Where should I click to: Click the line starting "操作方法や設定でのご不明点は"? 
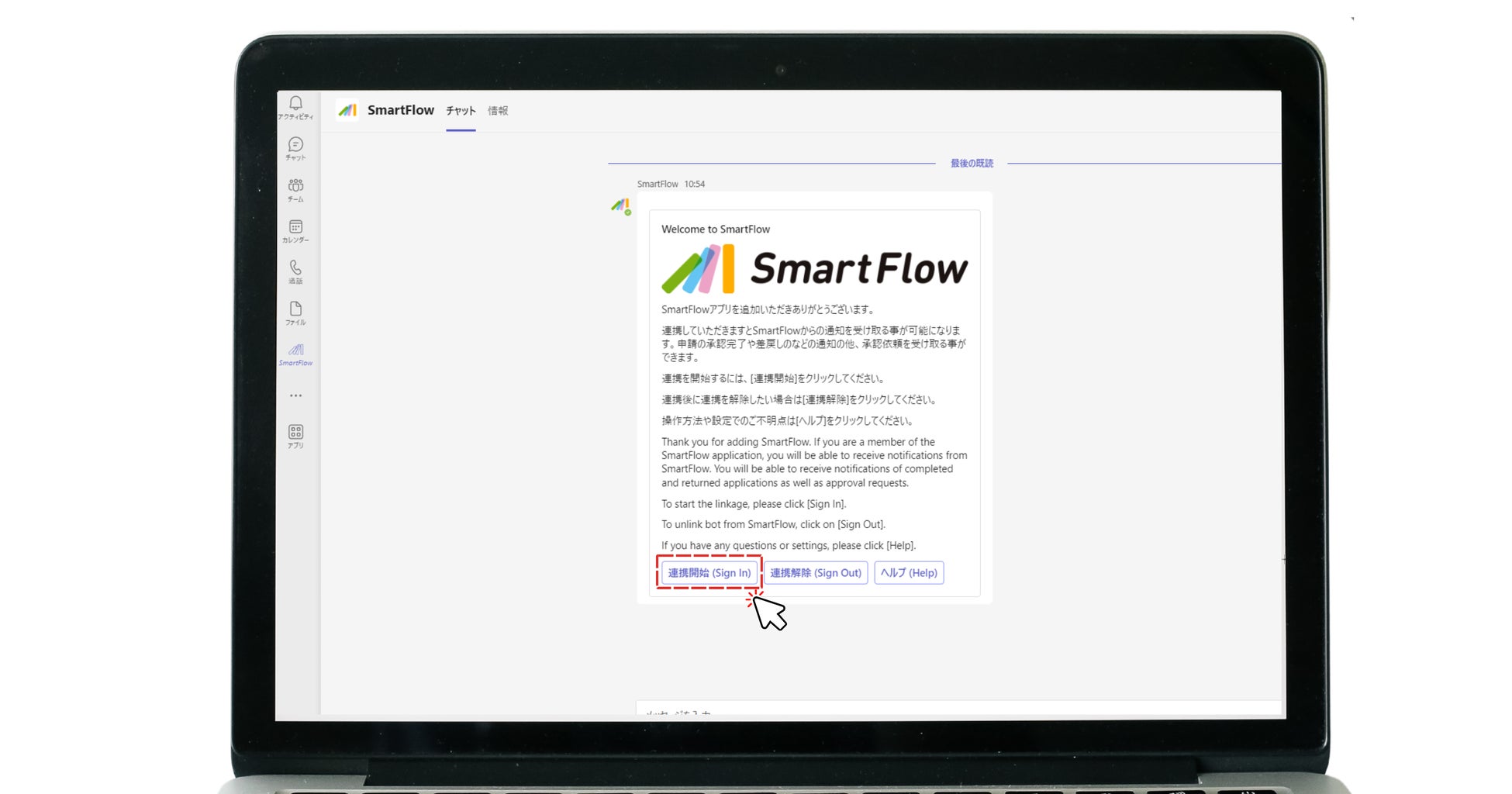789,421
